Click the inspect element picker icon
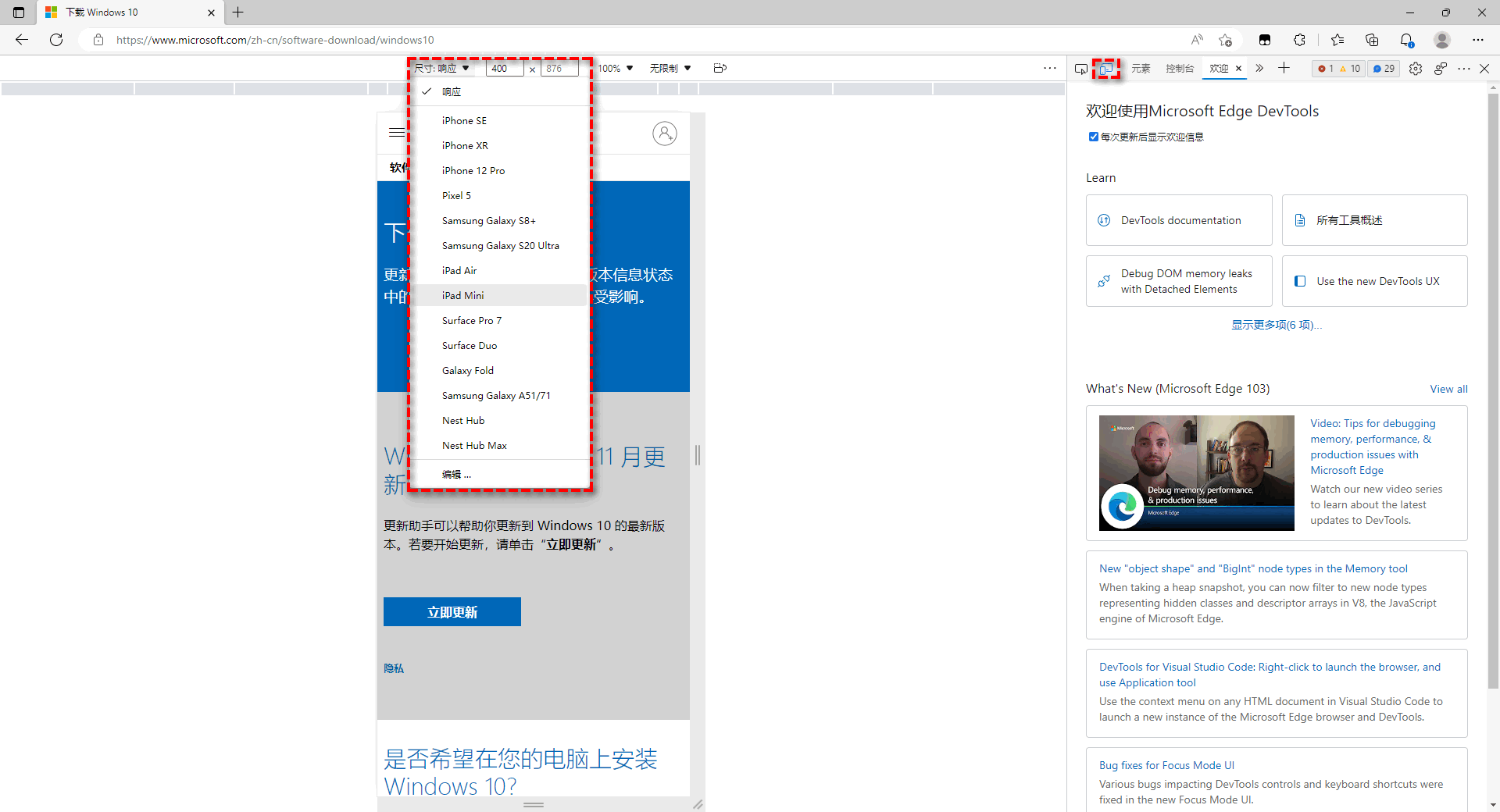The height and width of the screenshot is (812, 1500). (x=1080, y=69)
